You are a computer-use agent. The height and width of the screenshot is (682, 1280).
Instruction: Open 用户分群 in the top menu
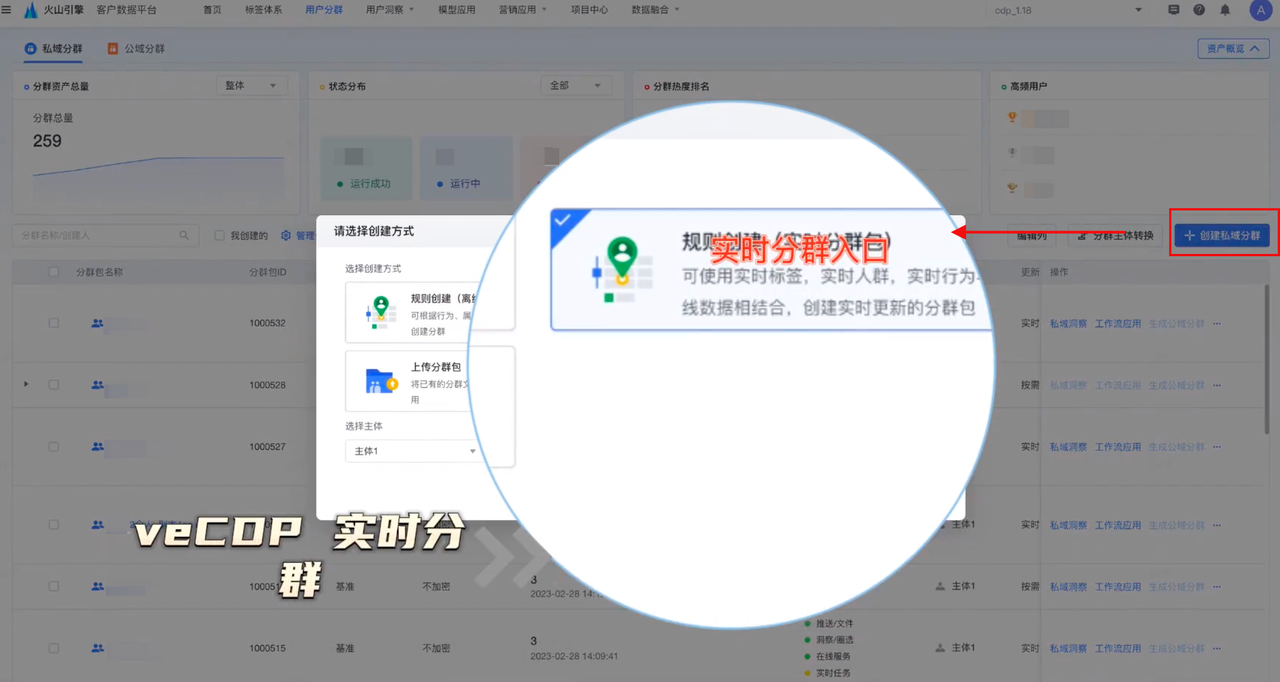pyautogui.click(x=324, y=10)
